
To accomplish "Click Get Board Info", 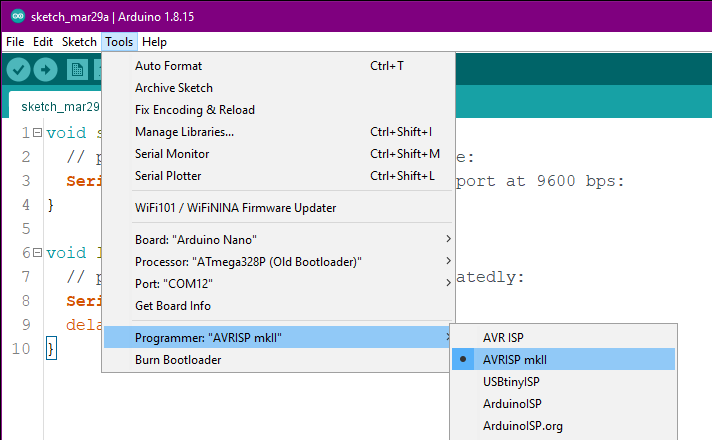I will coord(172,305).
